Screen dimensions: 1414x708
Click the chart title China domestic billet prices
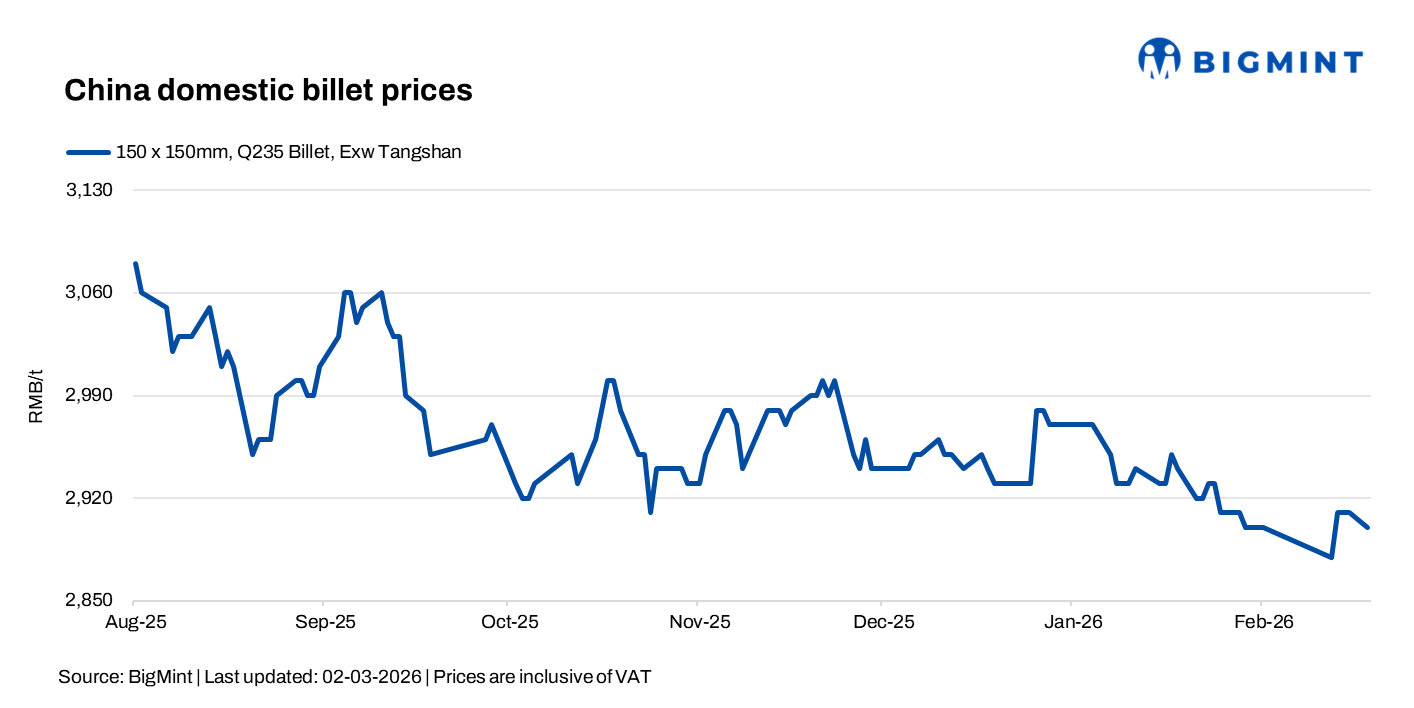[268, 91]
